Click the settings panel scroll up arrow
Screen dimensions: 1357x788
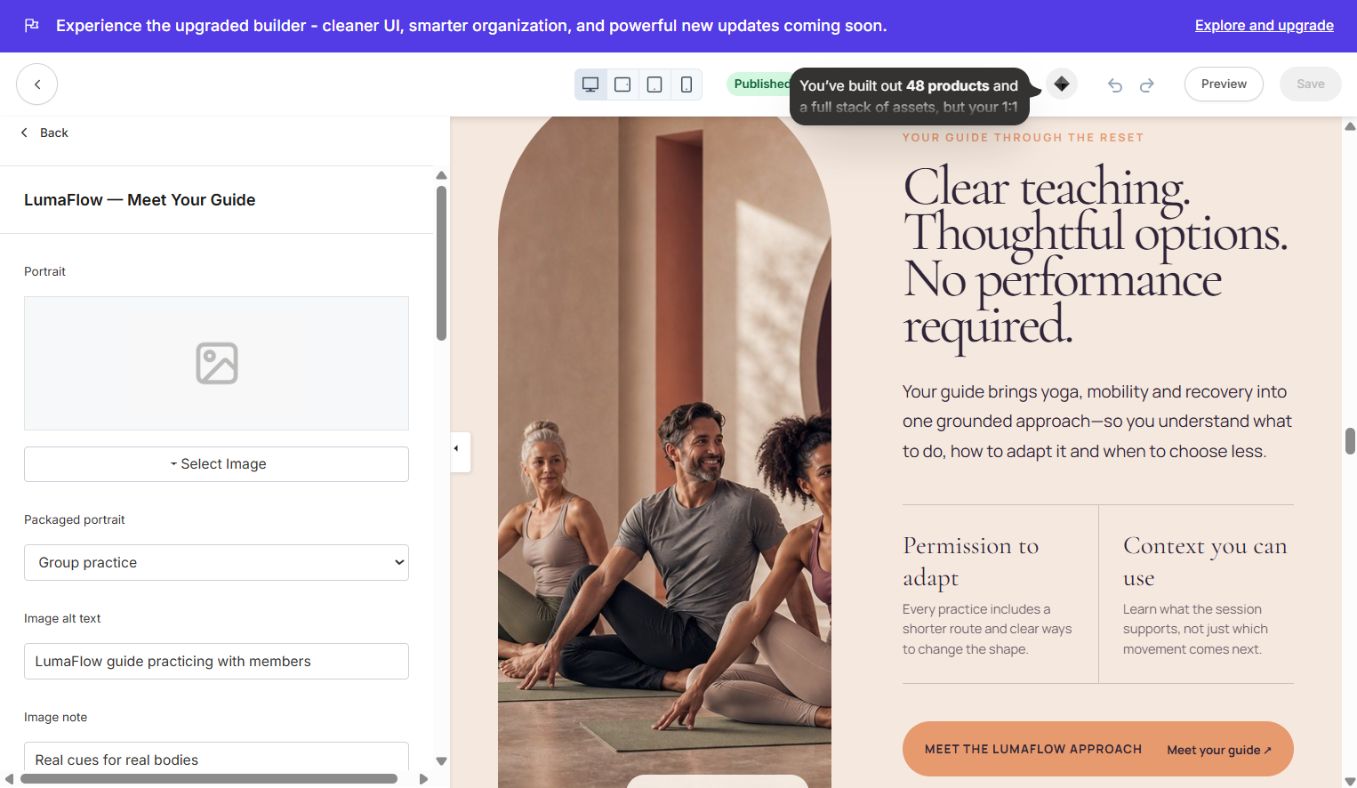tap(441, 176)
